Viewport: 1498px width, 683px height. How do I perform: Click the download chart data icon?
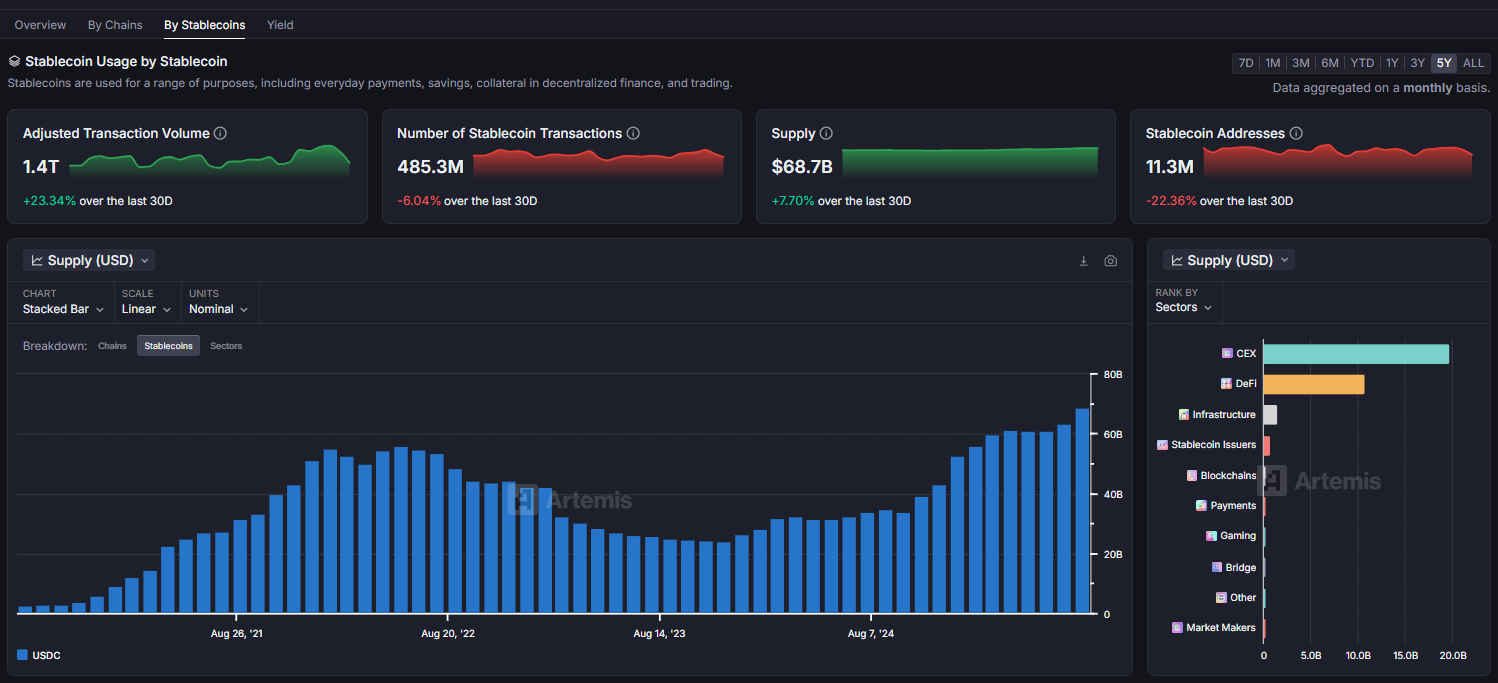pos(1083,261)
